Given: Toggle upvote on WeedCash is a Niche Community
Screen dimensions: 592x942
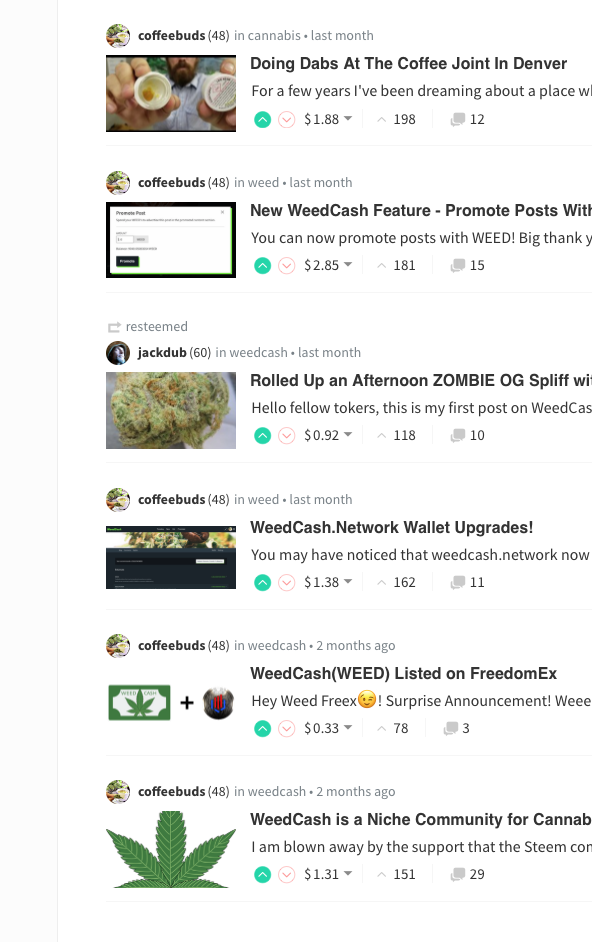Looking at the screenshot, I should click(263, 875).
